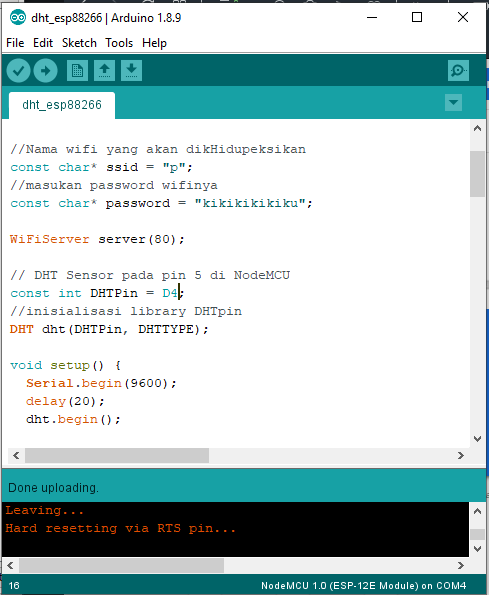Click the //inisialisasi library DHTpin comment
This screenshot has height=595, width=489.
point(126,312)
